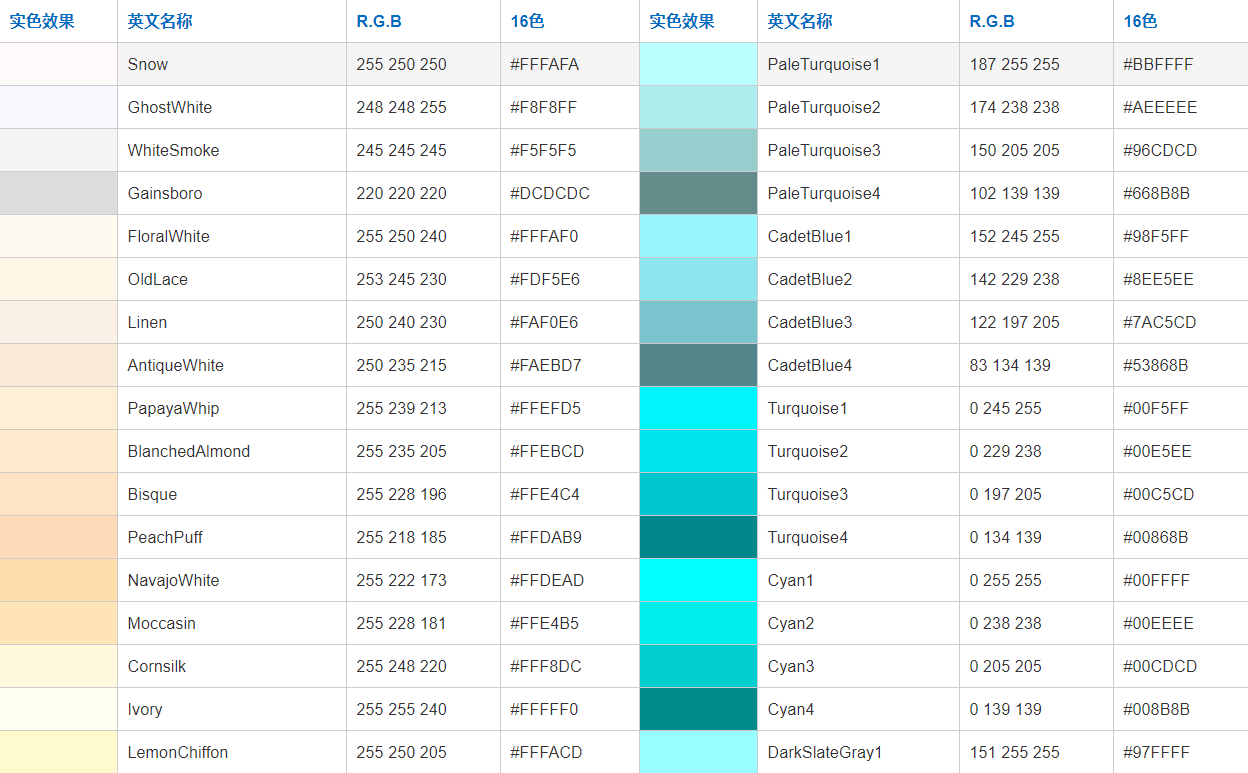Click the '0 139 139' RGB value
This screenshot has width=1248, height=773.
pyautogui.click(x=1005, y=709)
